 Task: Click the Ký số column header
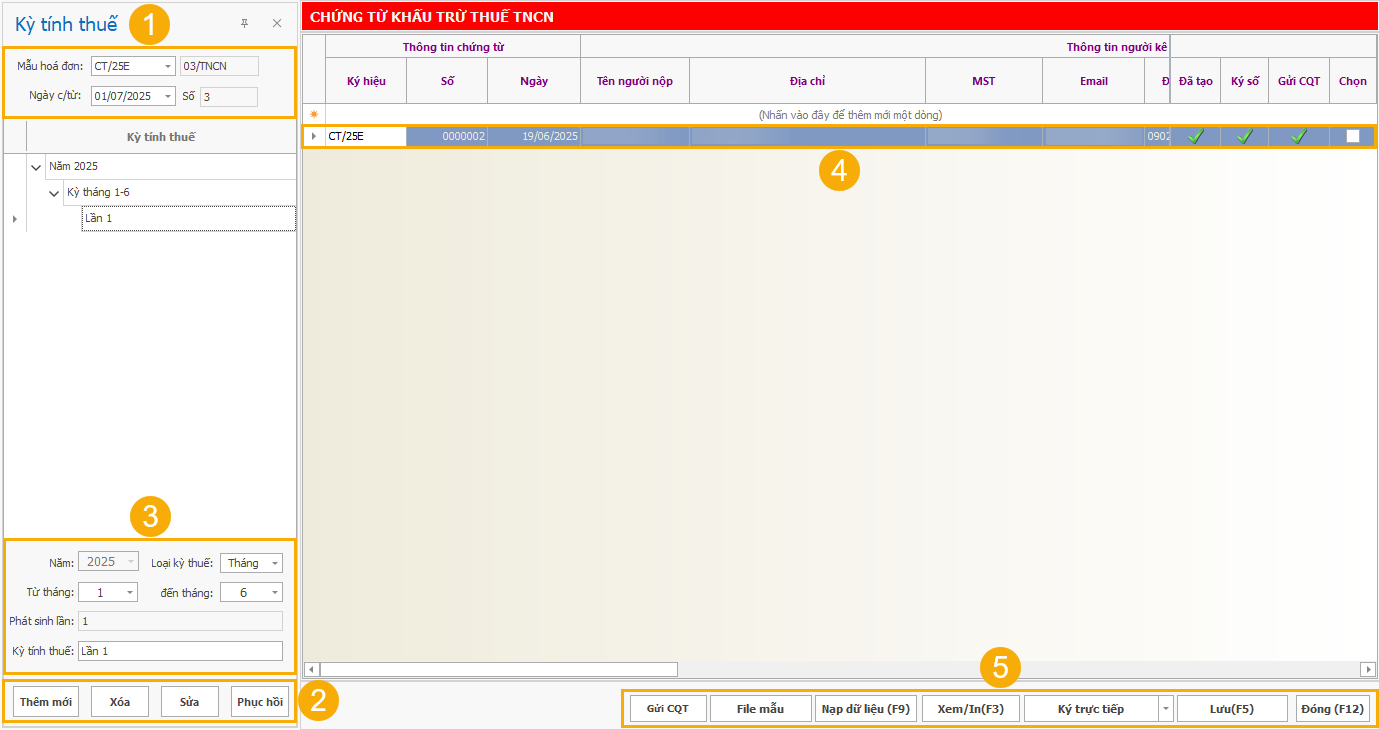pyautogui.click(x=1245, y=81)
